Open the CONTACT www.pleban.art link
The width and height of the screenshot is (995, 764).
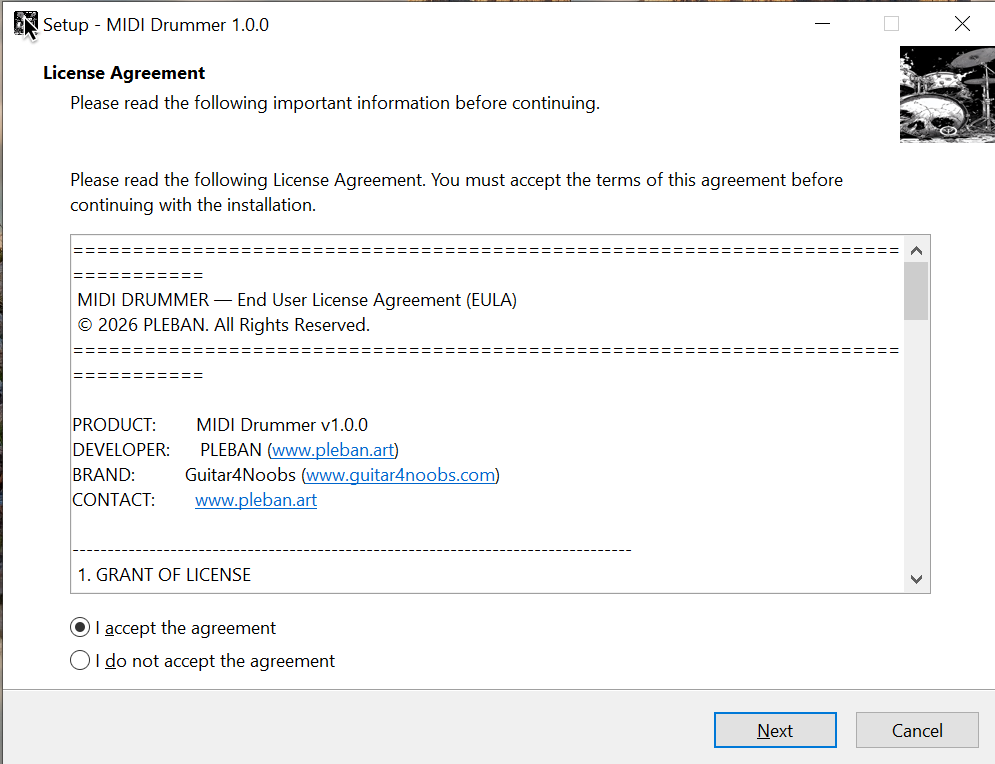pyautogui.click(x=256, y=500)
